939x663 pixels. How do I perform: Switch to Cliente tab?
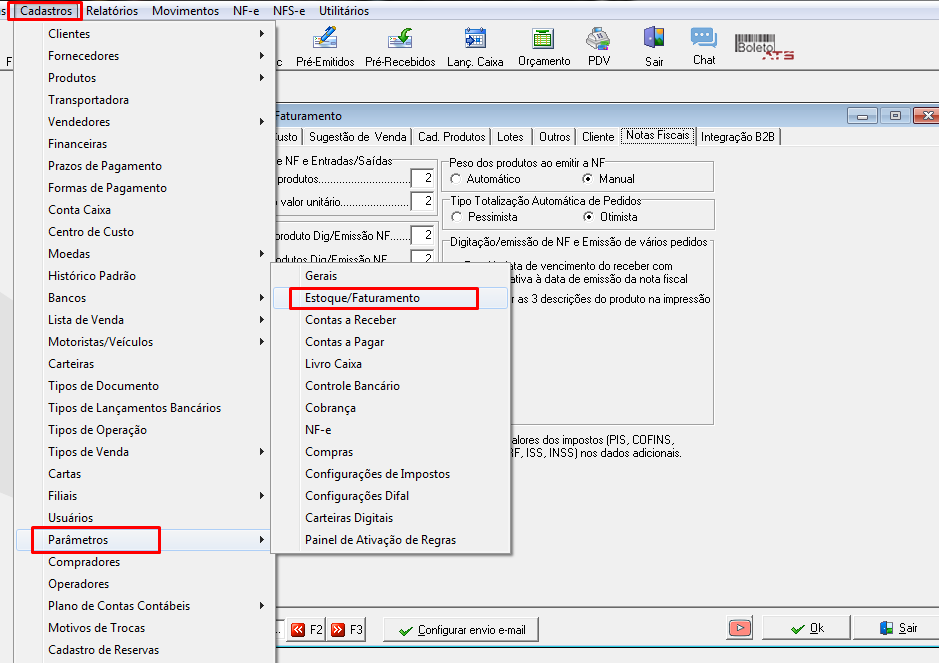[598, 137]
